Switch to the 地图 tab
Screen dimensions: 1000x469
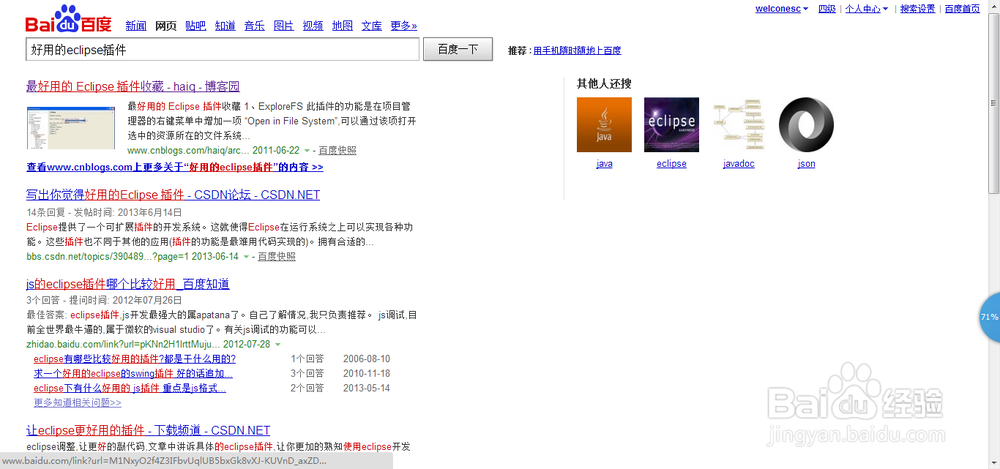pos(342,26)
